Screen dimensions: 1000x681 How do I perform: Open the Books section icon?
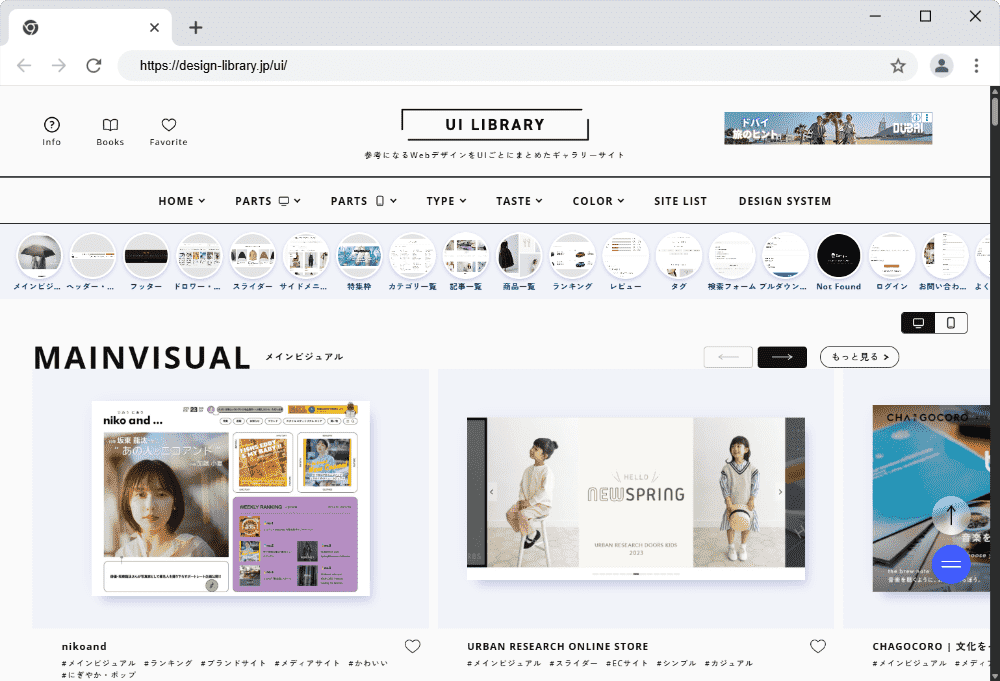(x=110, y=124)
